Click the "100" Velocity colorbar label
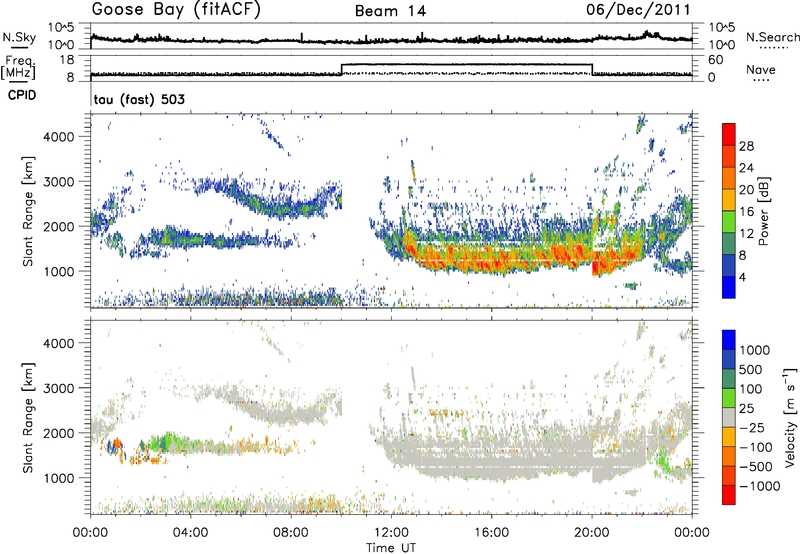 point(752,389)
